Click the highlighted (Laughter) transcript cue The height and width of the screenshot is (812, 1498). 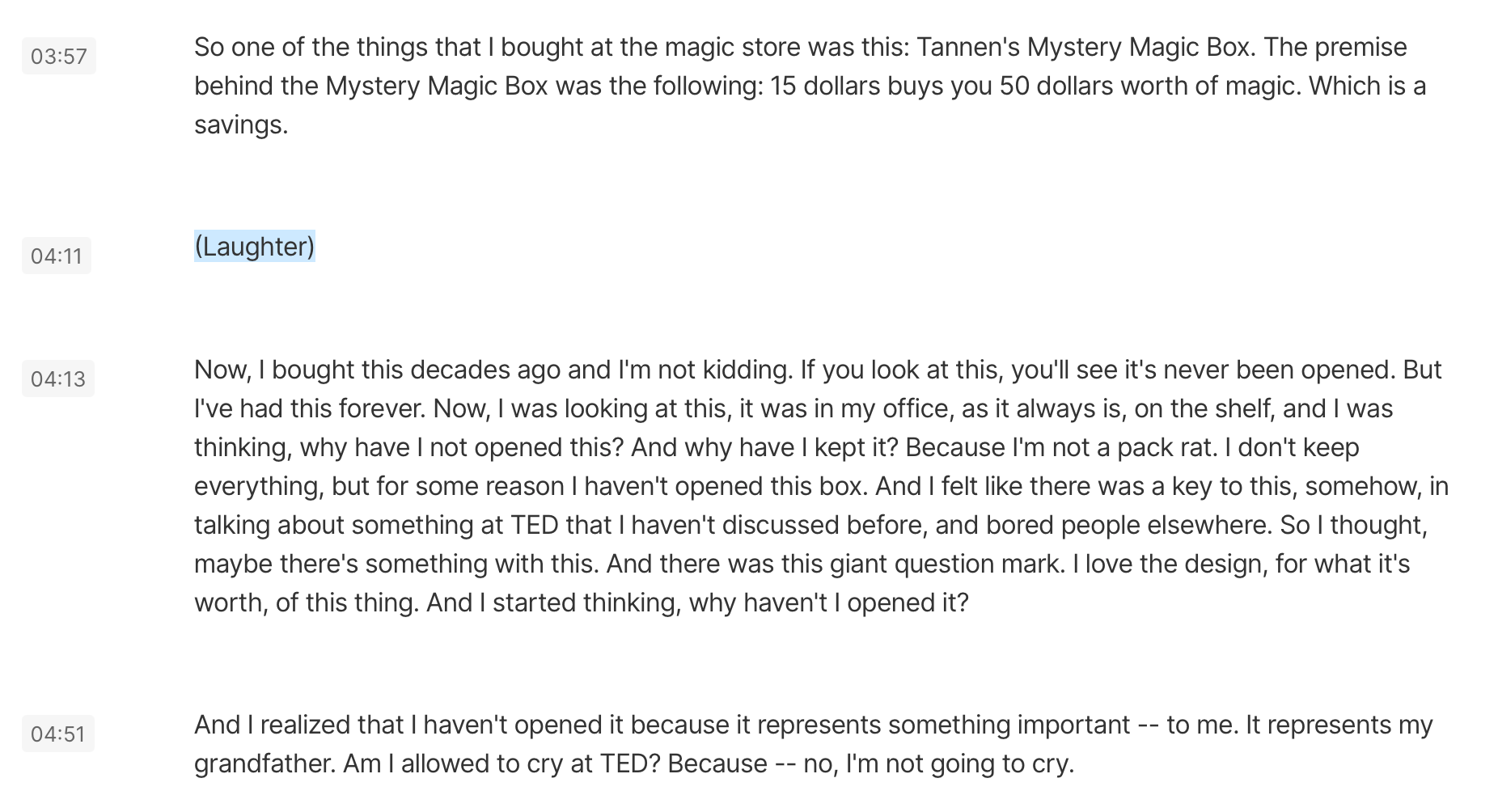[x=255, y=246]
